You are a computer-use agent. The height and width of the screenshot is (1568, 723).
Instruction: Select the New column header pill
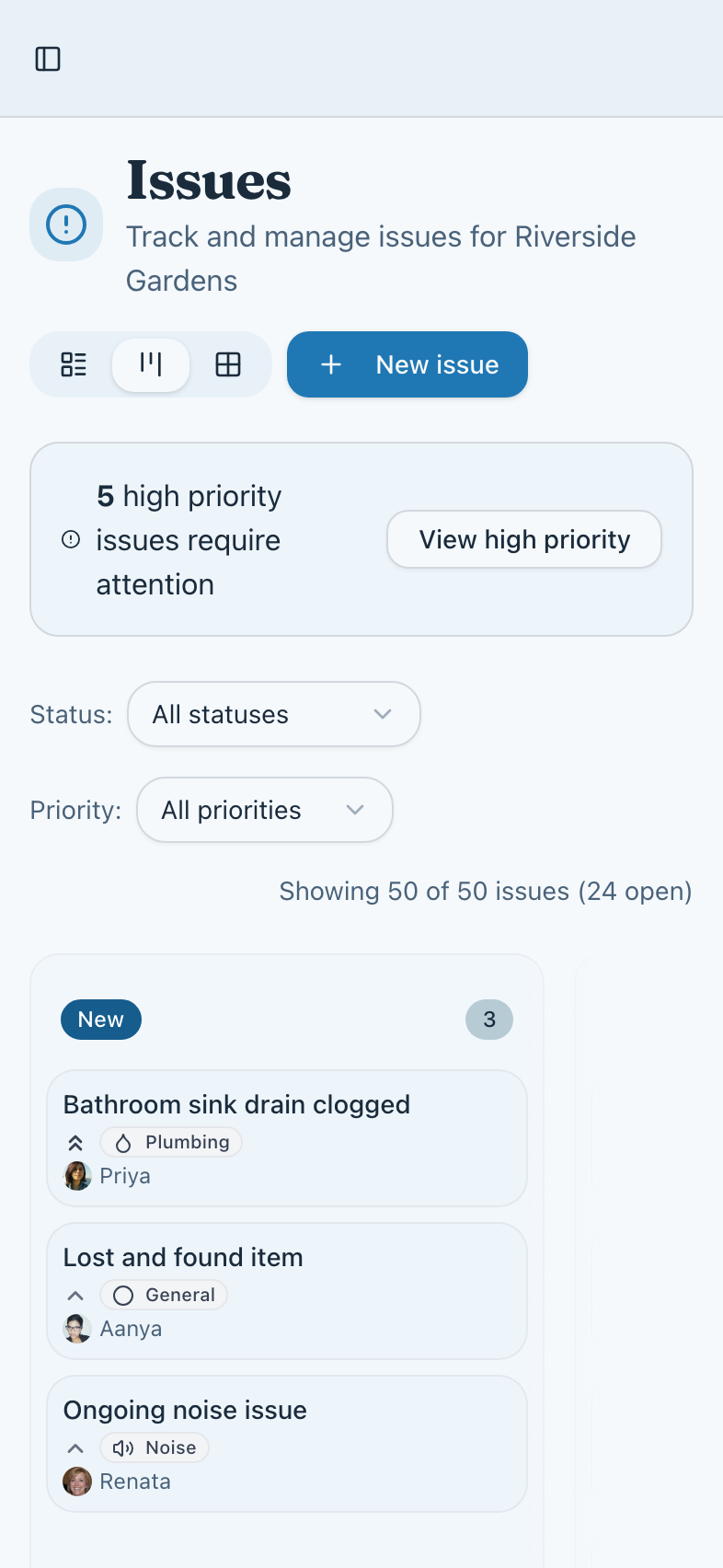point(101,1019)
